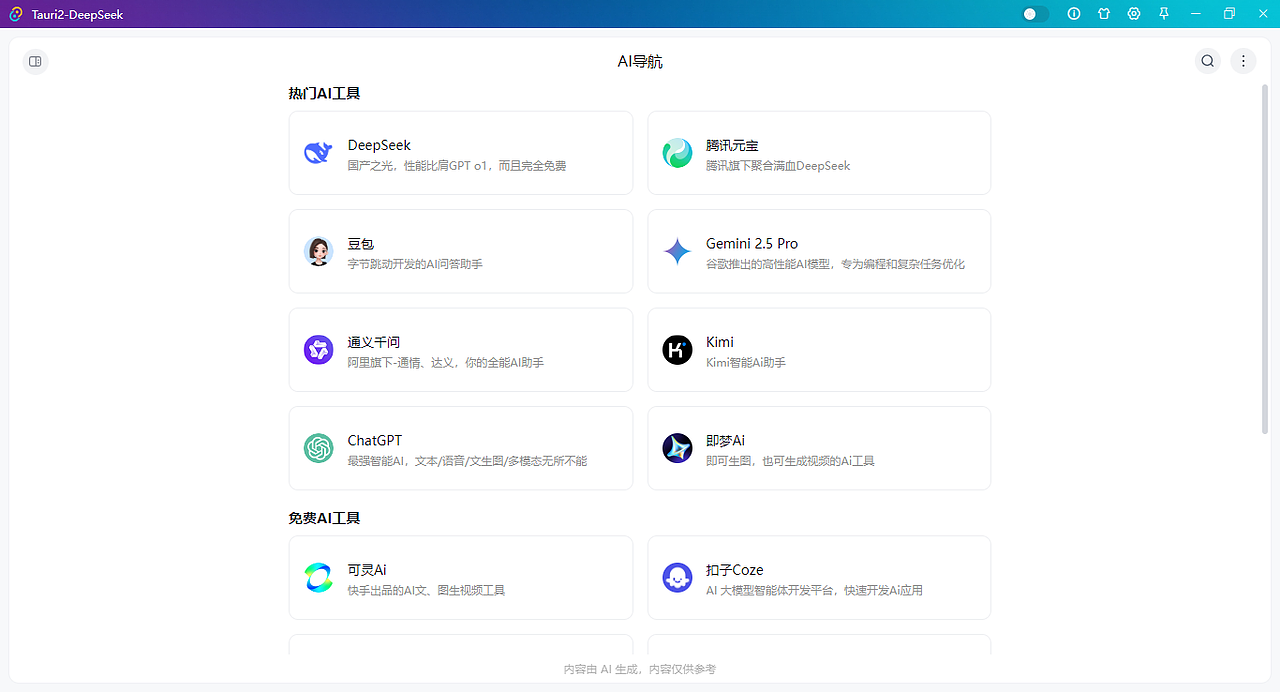Click text 字节跳动开发的AI问答助手
1280x692 pixels.
pos(415,264)
